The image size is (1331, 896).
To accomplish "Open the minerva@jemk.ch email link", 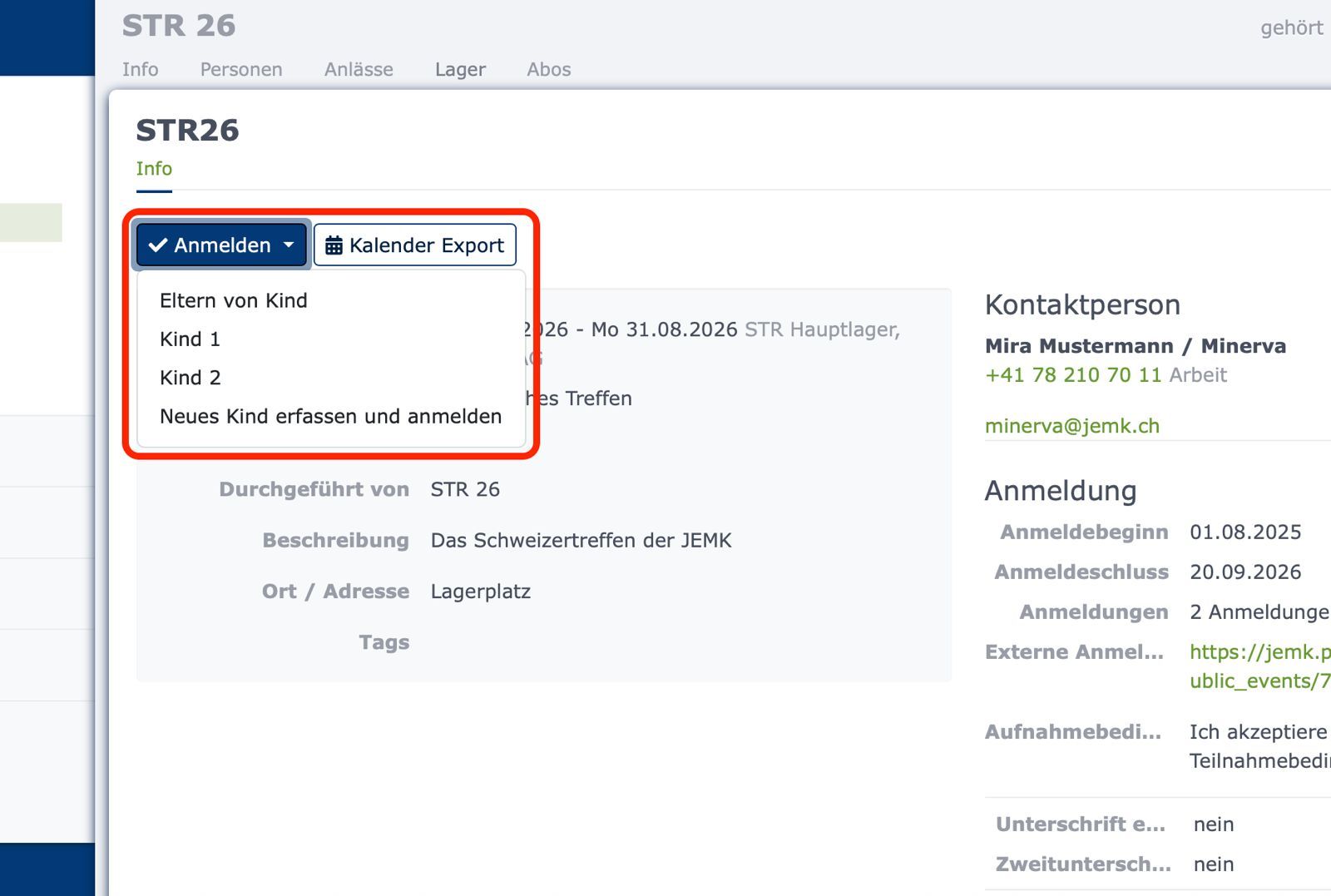I will [x=1071, y=426].
